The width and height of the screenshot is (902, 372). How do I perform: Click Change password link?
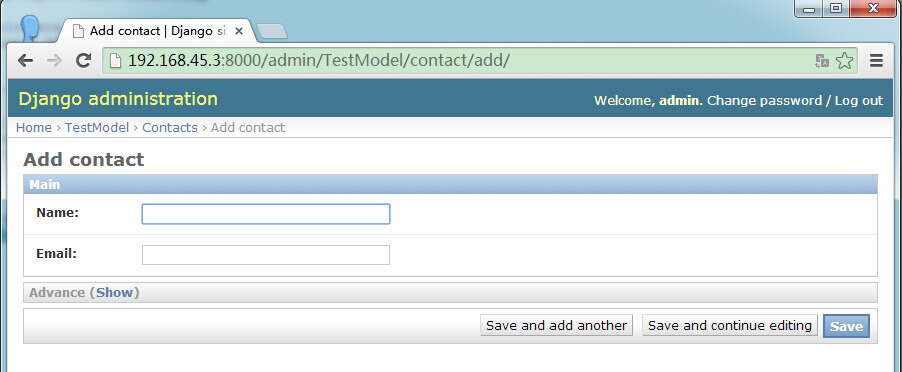tap(764, 101)
